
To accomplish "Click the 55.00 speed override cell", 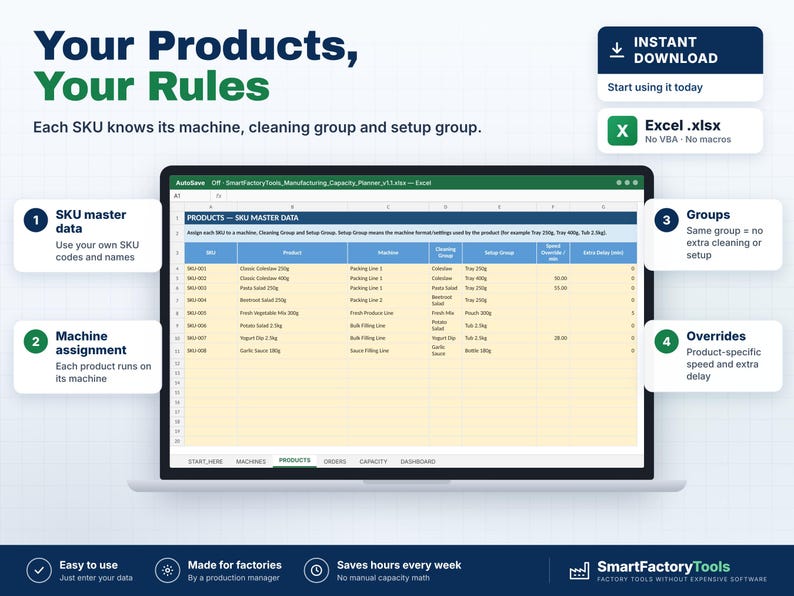I will (x=553, y=288).
